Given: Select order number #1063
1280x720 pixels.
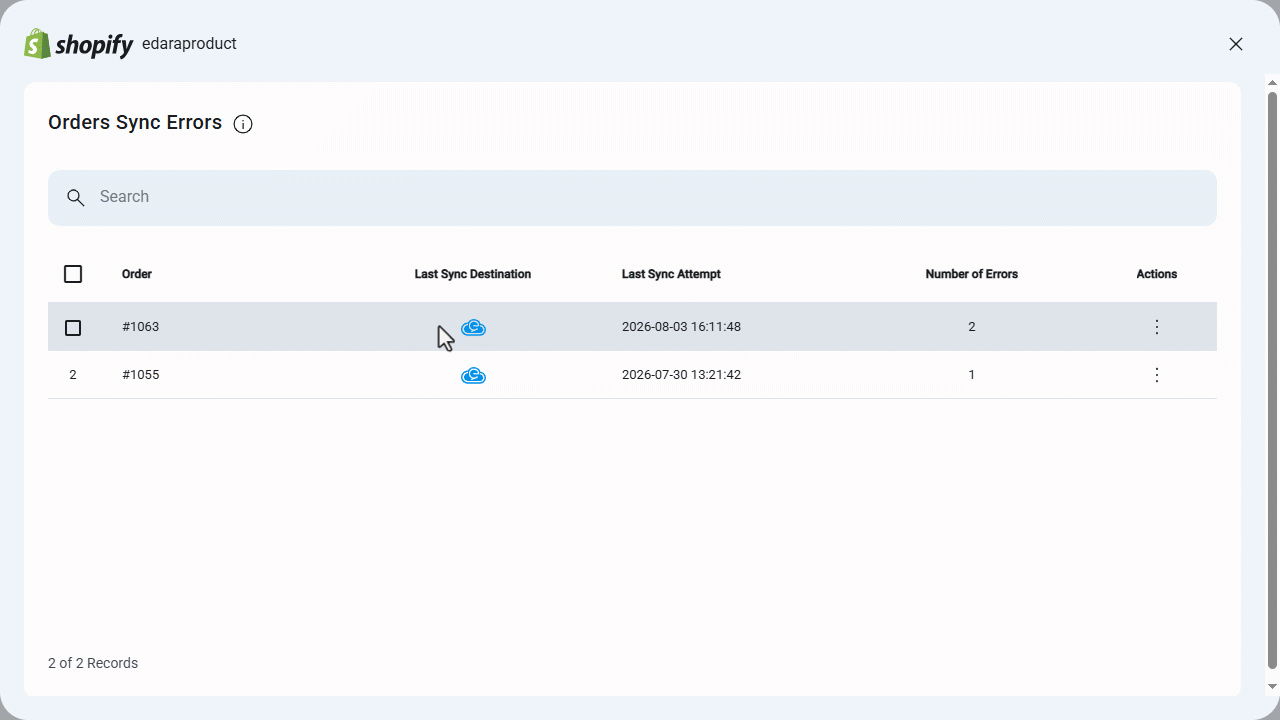Looking at the screenshot, I should 141,327.
